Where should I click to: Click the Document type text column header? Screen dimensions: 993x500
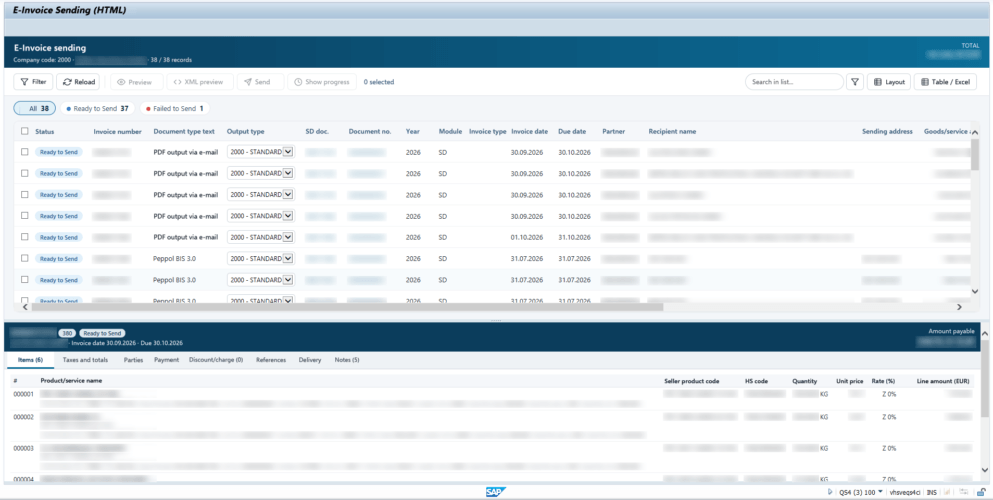click(x=184, y=131)
